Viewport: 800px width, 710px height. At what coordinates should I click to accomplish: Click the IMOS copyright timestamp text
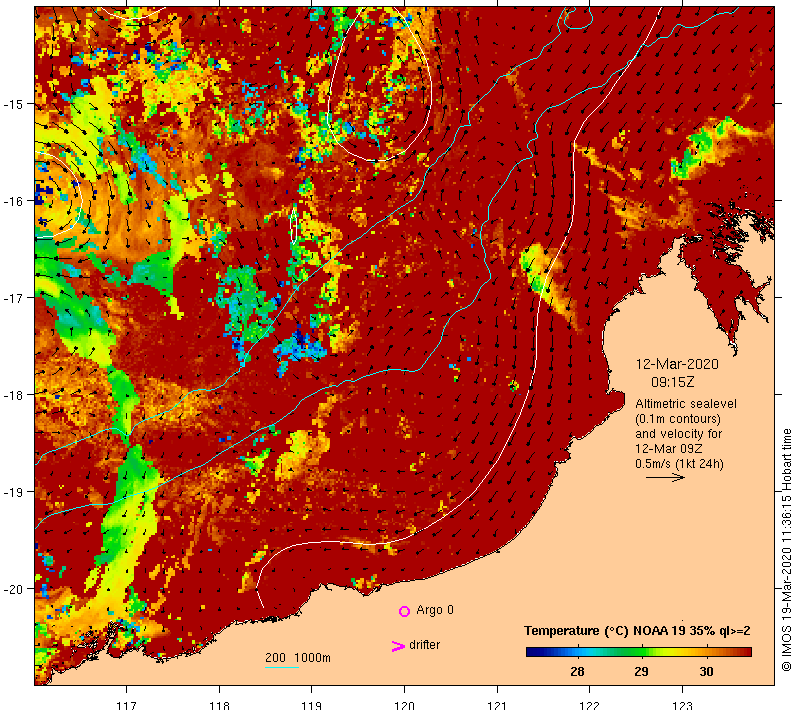coord(786,550)
